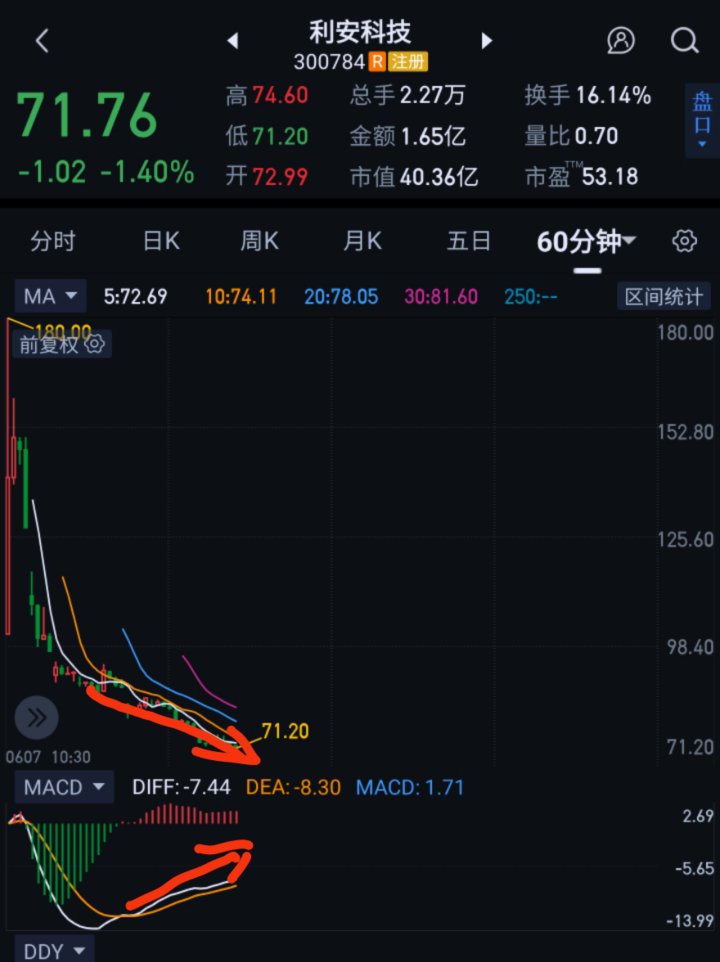Open the user profile icon
This screenshot has width=720, height=962.
tap(621, 40)
